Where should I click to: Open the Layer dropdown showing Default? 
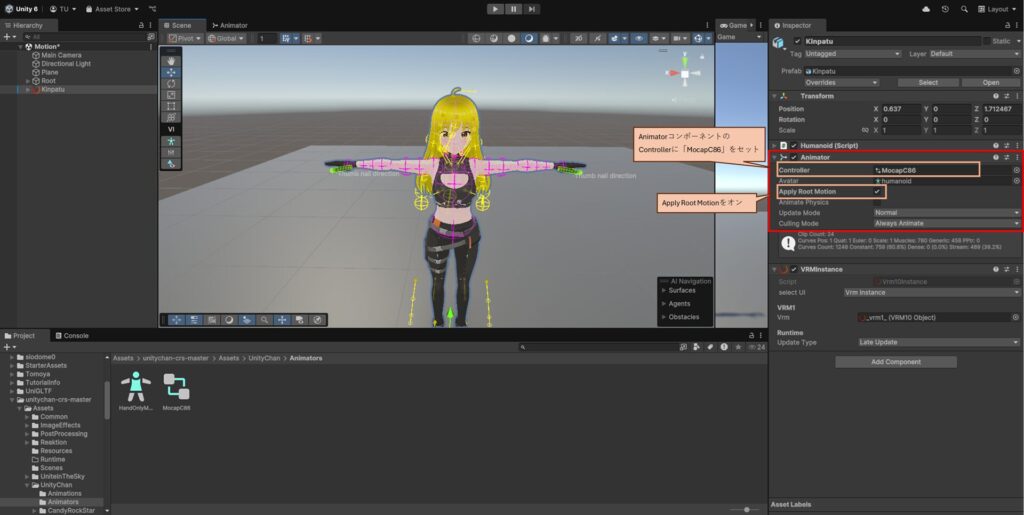(974, 54)
